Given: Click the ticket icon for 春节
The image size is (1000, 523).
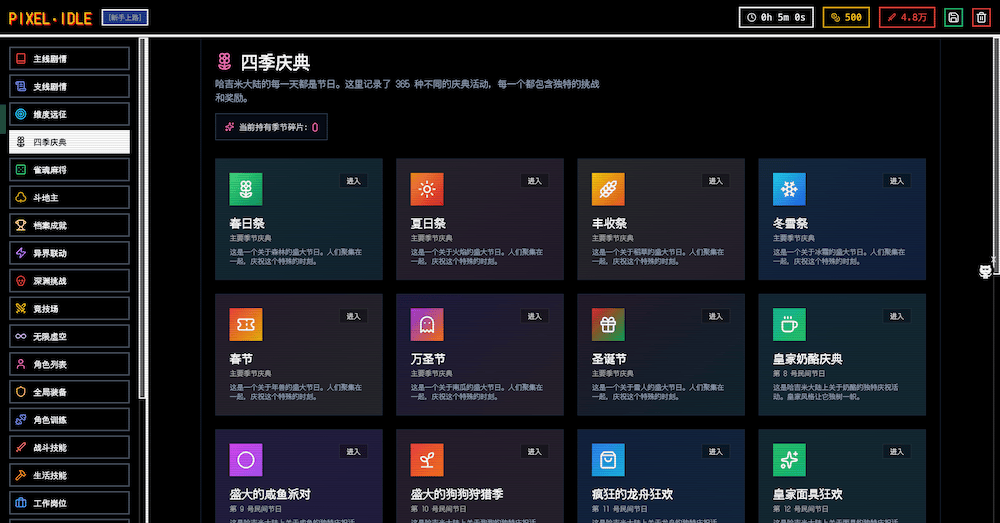Looking at the screenshot, I should point(245,324).
